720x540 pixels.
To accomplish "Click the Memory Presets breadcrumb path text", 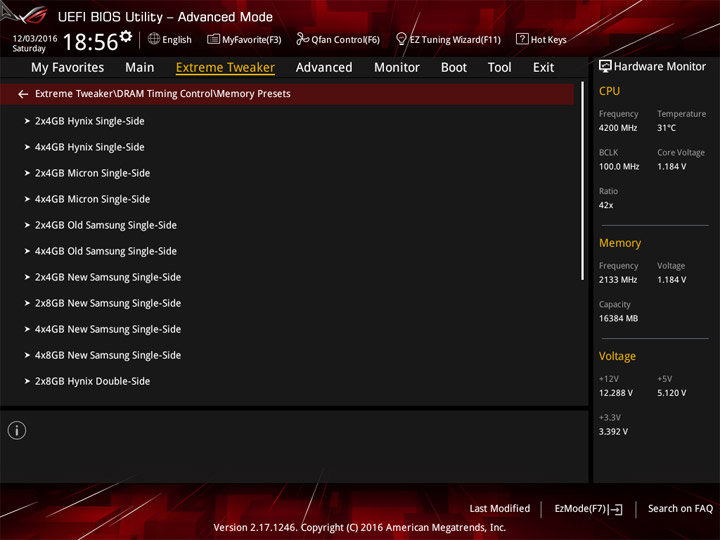I will pos(163,94).
